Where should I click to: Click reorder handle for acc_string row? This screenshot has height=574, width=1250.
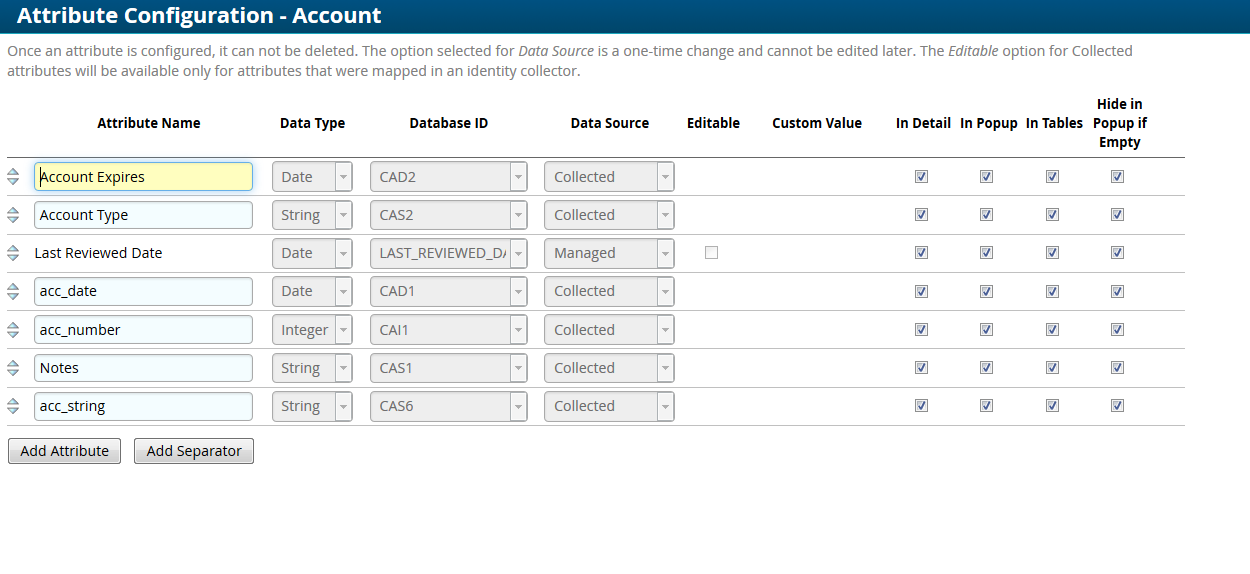[x=13, y=406]
